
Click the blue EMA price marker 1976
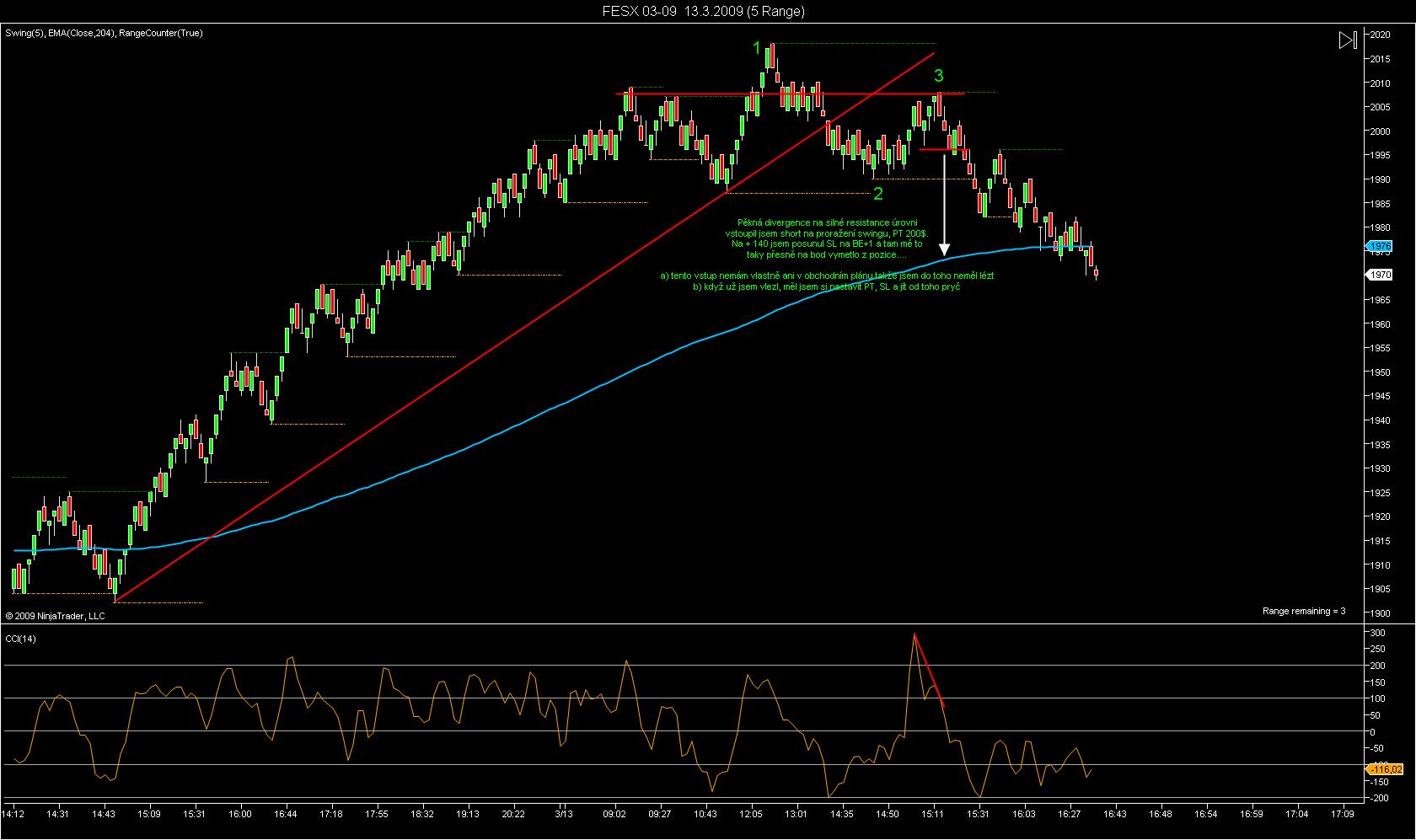coord(1381,246)
